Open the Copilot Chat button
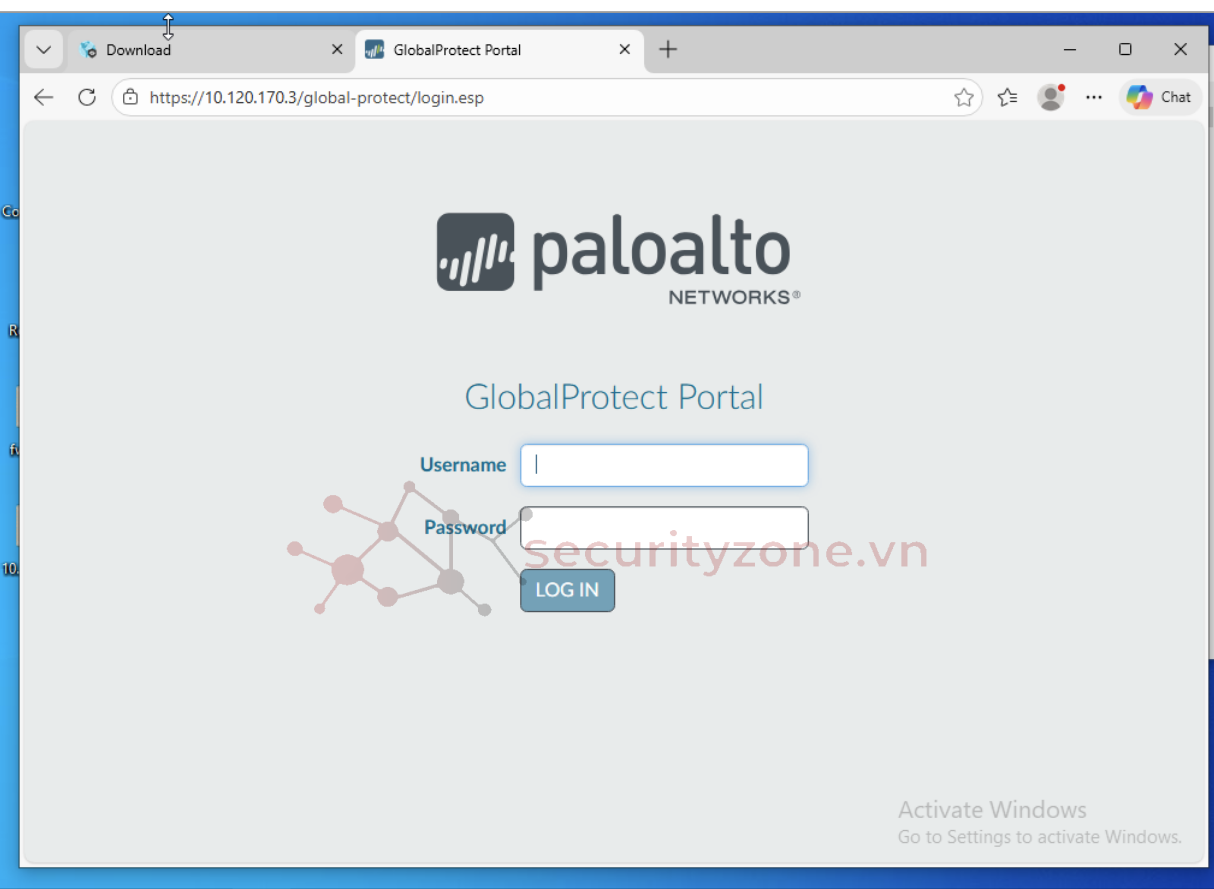This screenshot has width=1214, height=889. point(1159,97)
